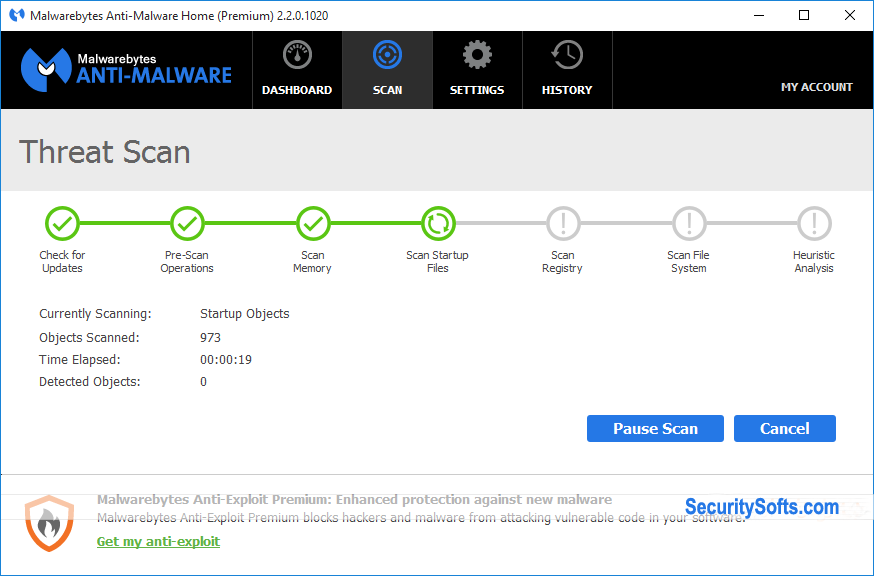The image size is (874, 576).
Task: Click the Objects Scanned label
Action: click(x=89, y=338)
